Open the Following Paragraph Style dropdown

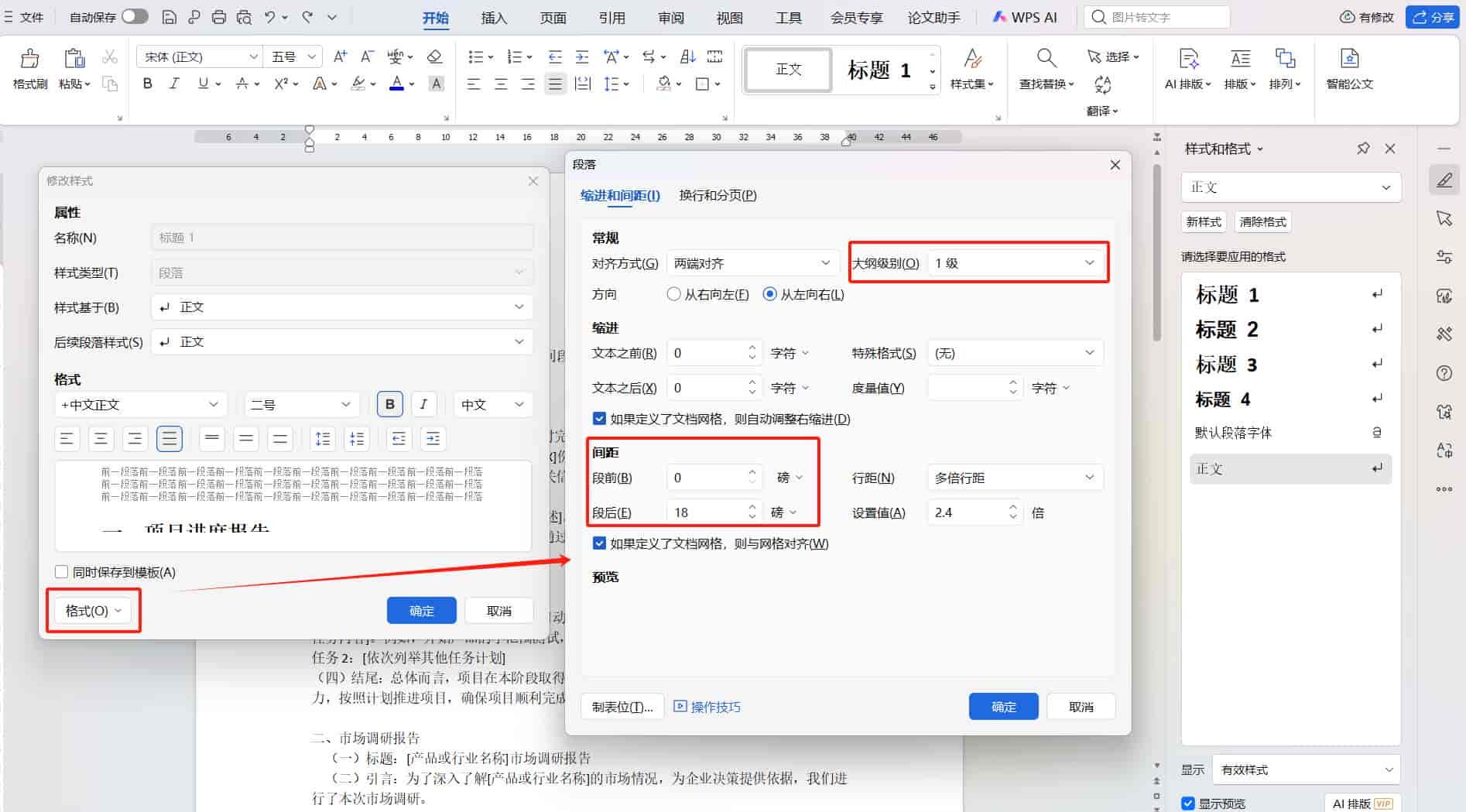click(x=342, y=342)
